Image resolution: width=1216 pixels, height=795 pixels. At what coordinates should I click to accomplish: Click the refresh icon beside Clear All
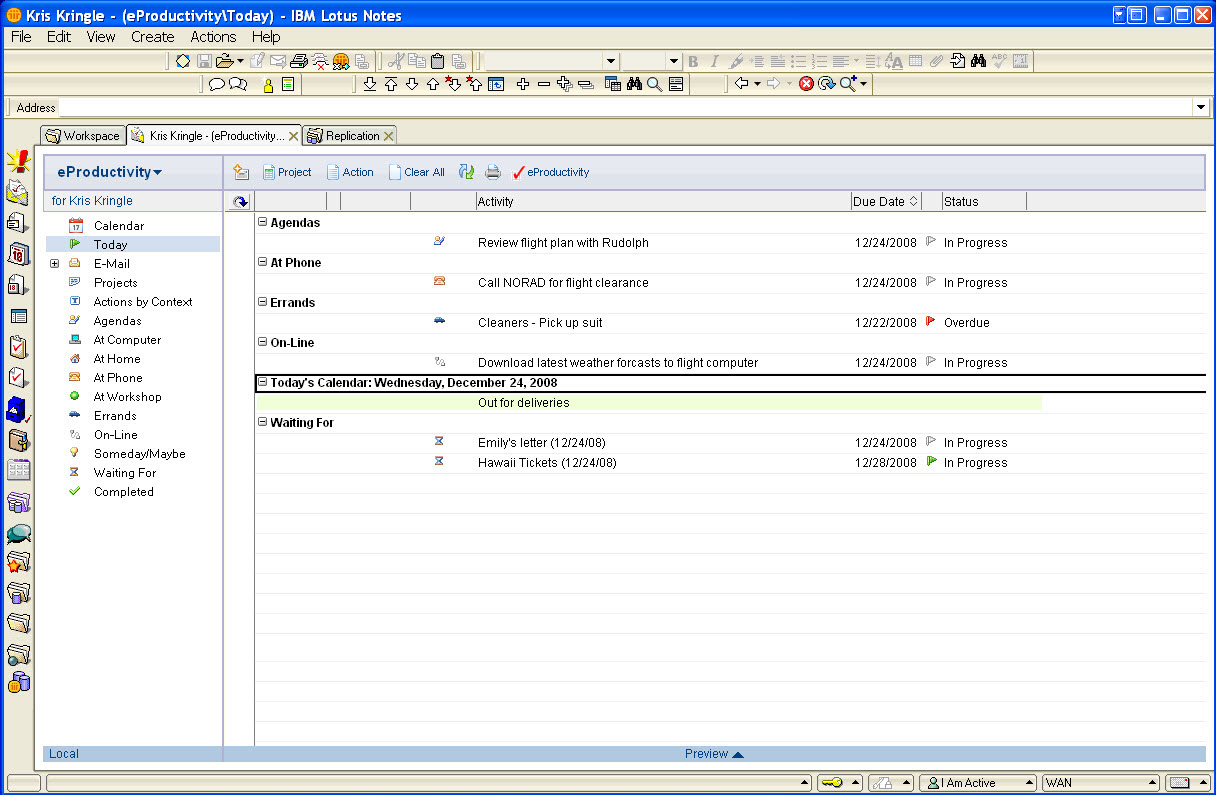coord(466,172)
